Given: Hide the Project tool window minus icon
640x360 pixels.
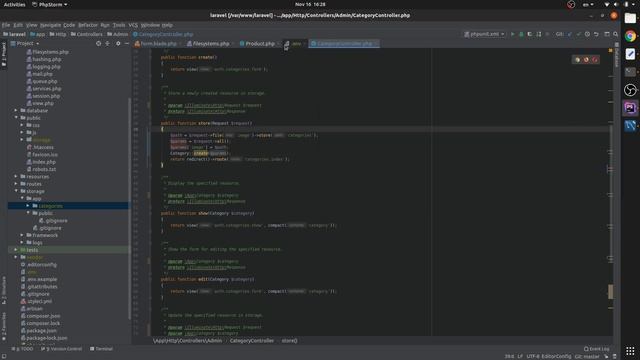Looking at the screenshot, I should click(x=127, y=43).
